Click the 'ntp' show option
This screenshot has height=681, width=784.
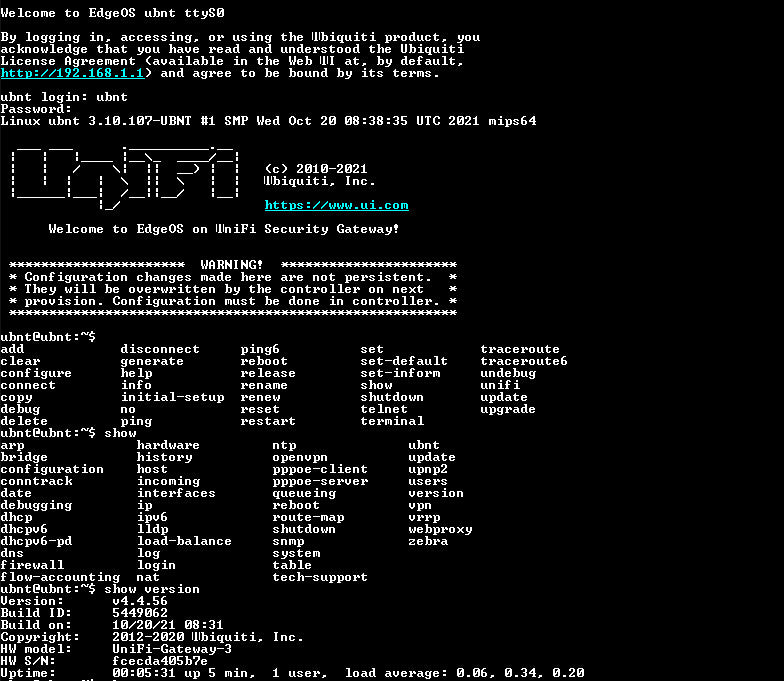pyautogui.click(x=284, y=446)
